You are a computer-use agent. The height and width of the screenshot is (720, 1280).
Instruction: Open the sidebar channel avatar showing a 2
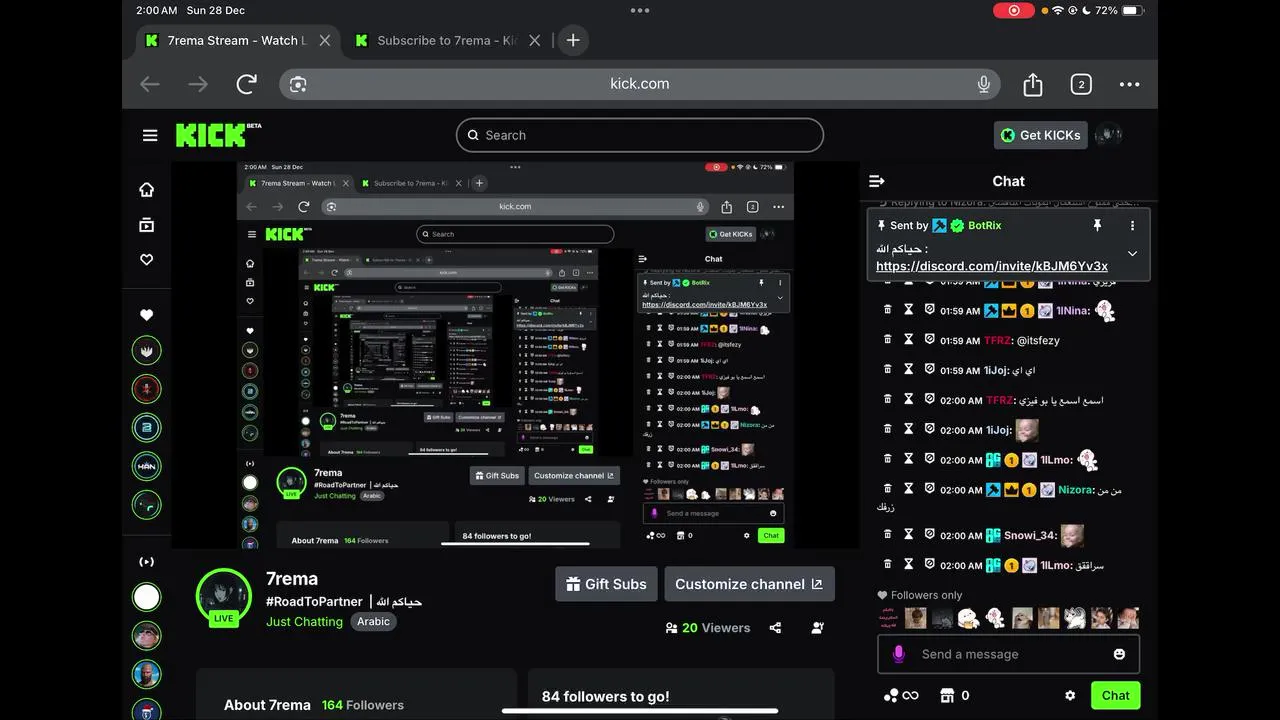147,427
